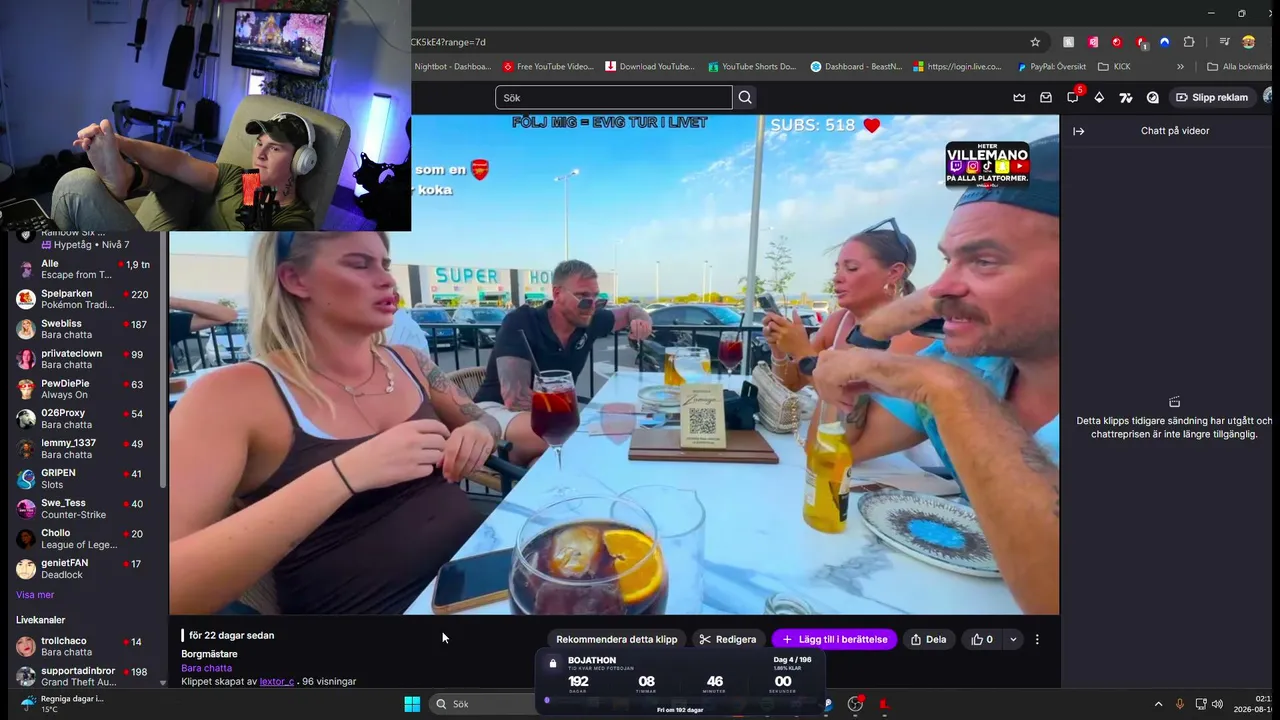Image resolution: width=1280 pixels, height=720 pixels.
Task: Open Download YouTube bookmark
Action: pos(650,67)
